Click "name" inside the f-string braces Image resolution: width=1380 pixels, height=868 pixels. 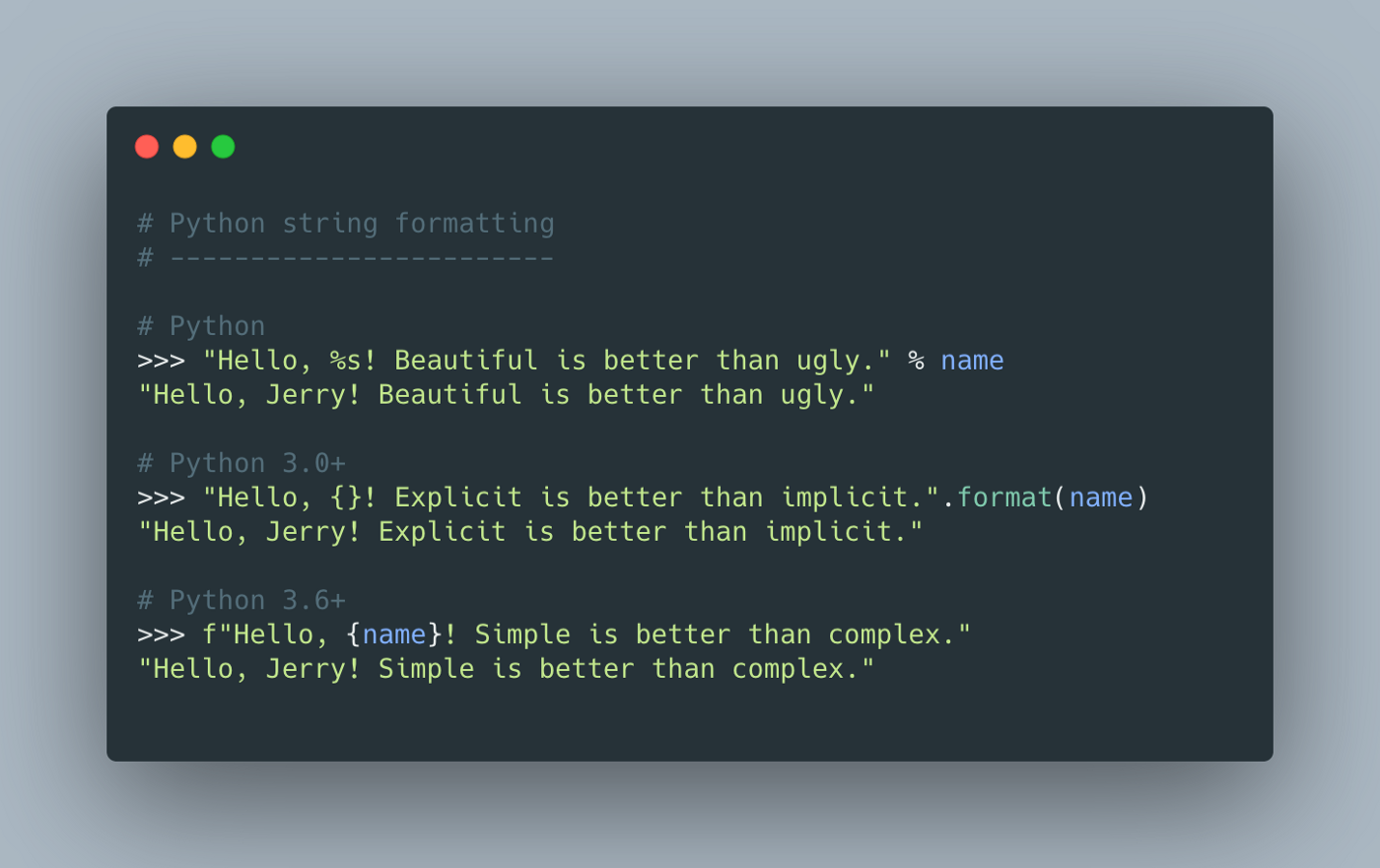(394, 634)
